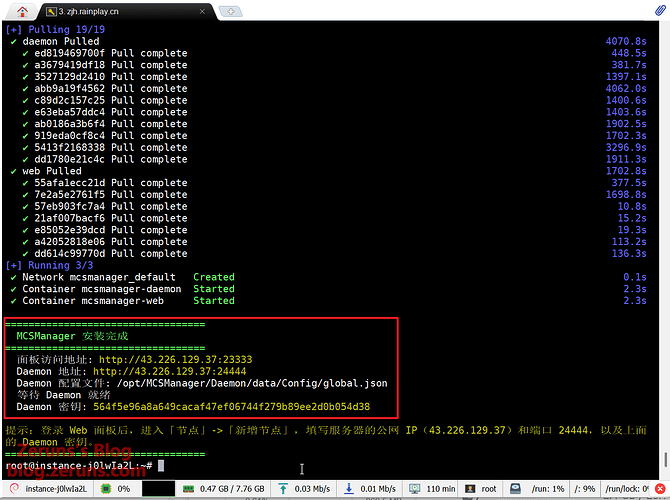
Task: Click the 0.01 Mb/s download speed
Action: pyautogui.click(x=378, y=488)
